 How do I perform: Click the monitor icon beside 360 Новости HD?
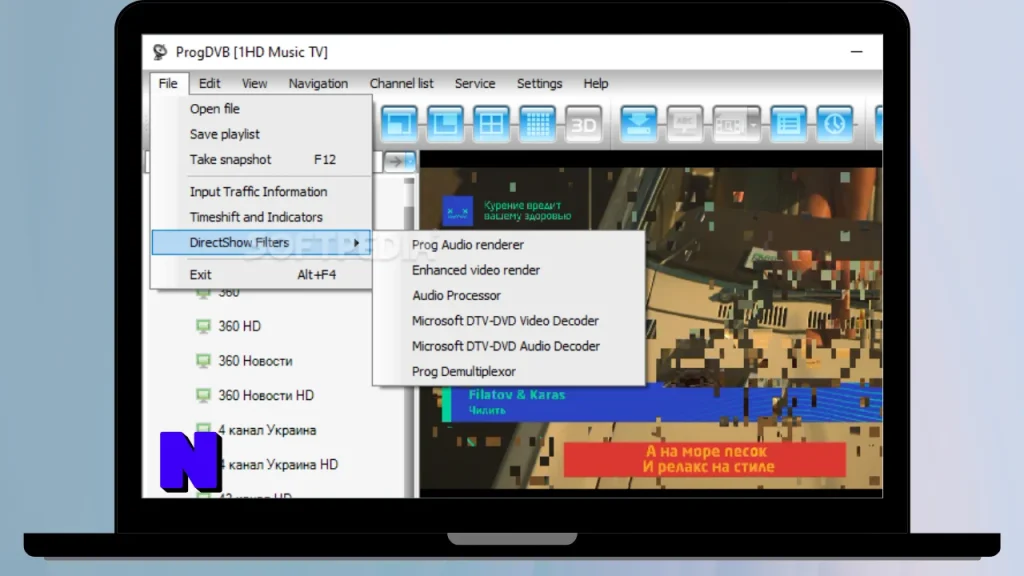pos(204,395)
